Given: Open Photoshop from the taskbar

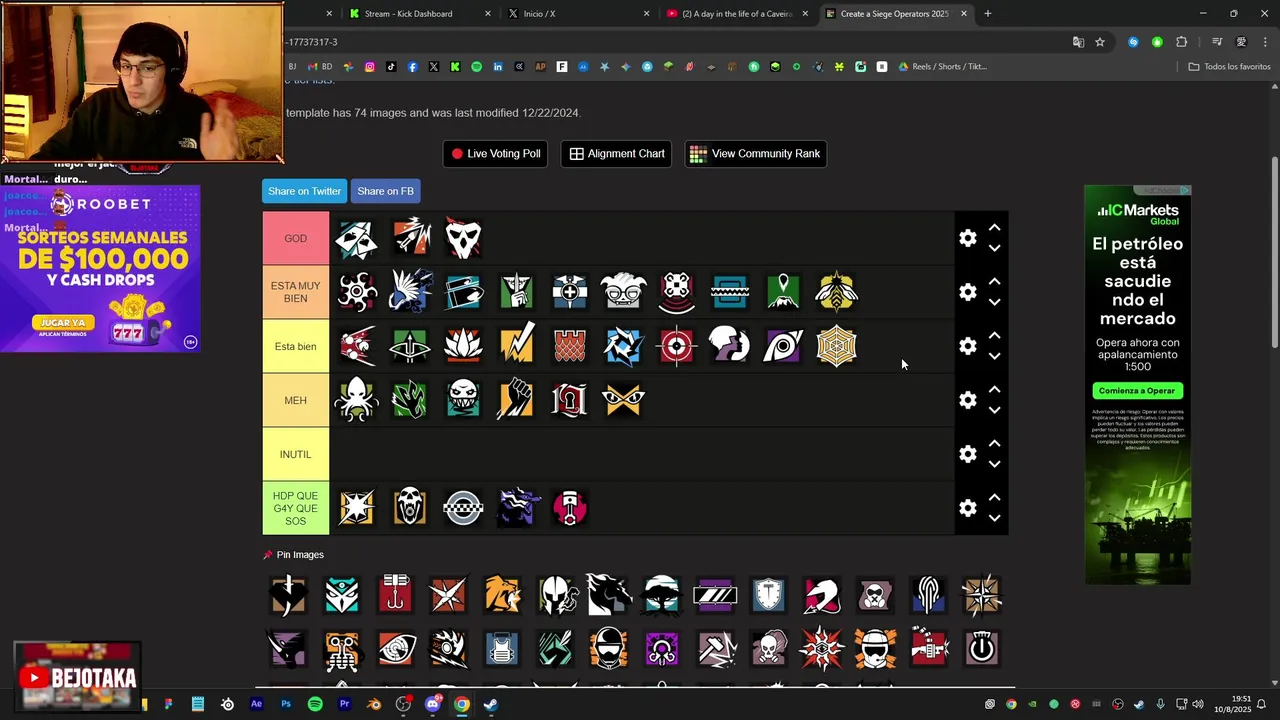Looking at the screenshot, I should point(286,704).
